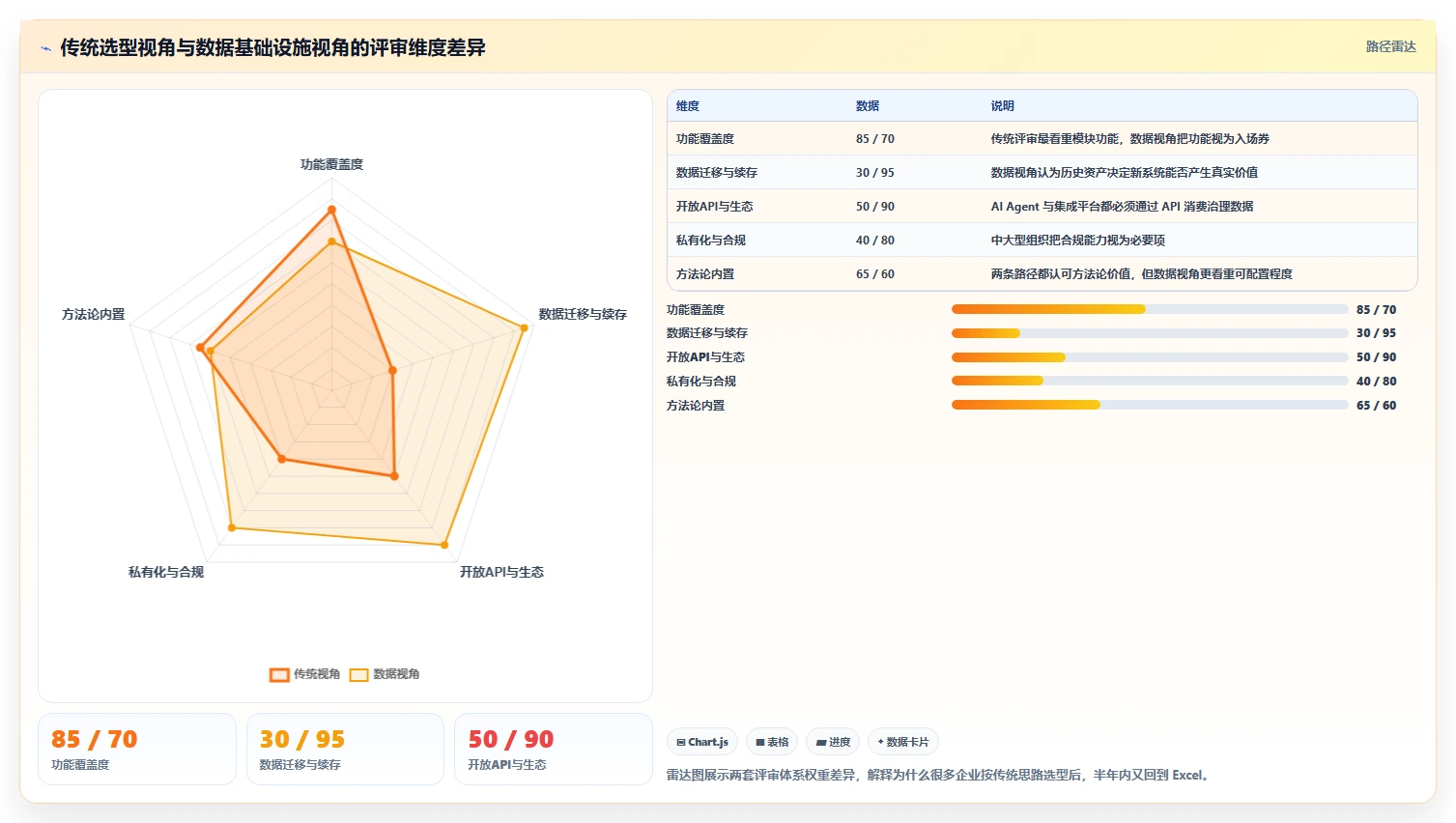Select the Chart.js chip
The height and width of the screenshot is (823, 1456).
tap(702, 742)
